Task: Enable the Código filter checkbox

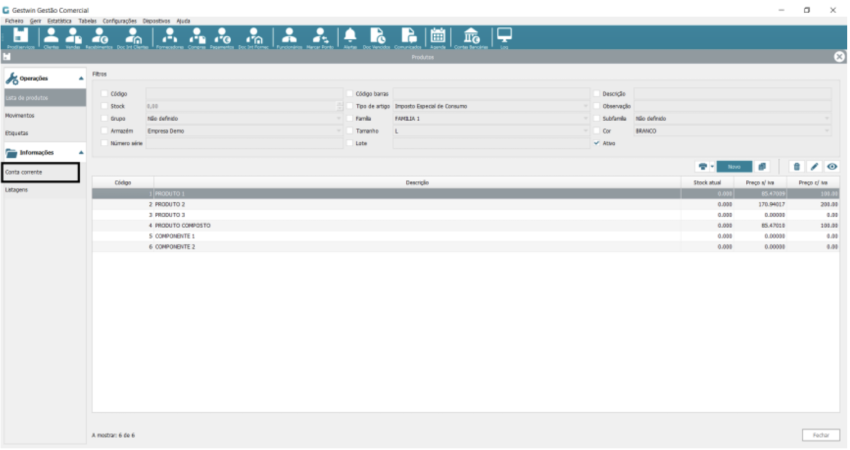Action: [104, 93]
